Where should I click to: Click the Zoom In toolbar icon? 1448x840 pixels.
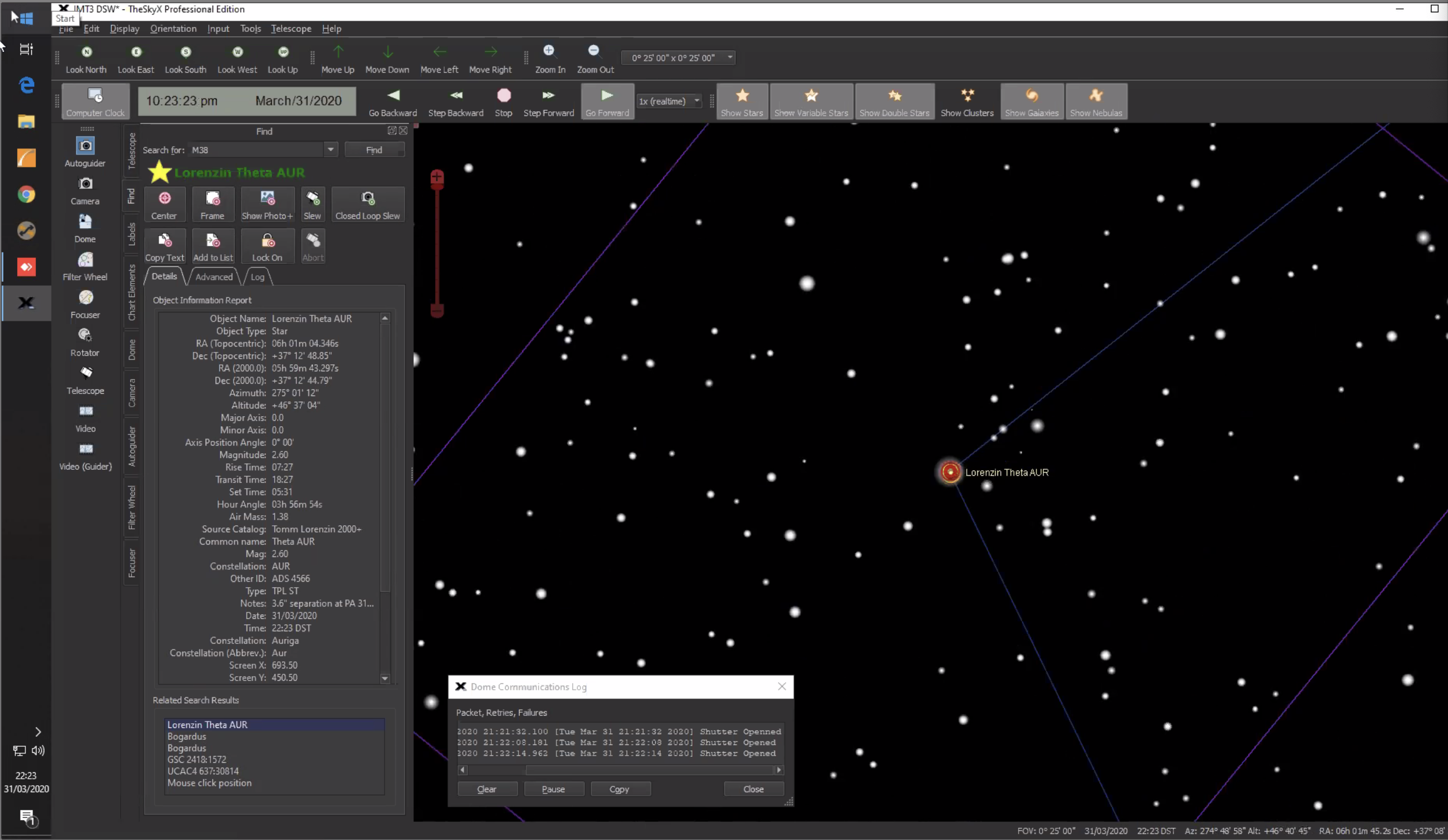click(x=549, y=57)
